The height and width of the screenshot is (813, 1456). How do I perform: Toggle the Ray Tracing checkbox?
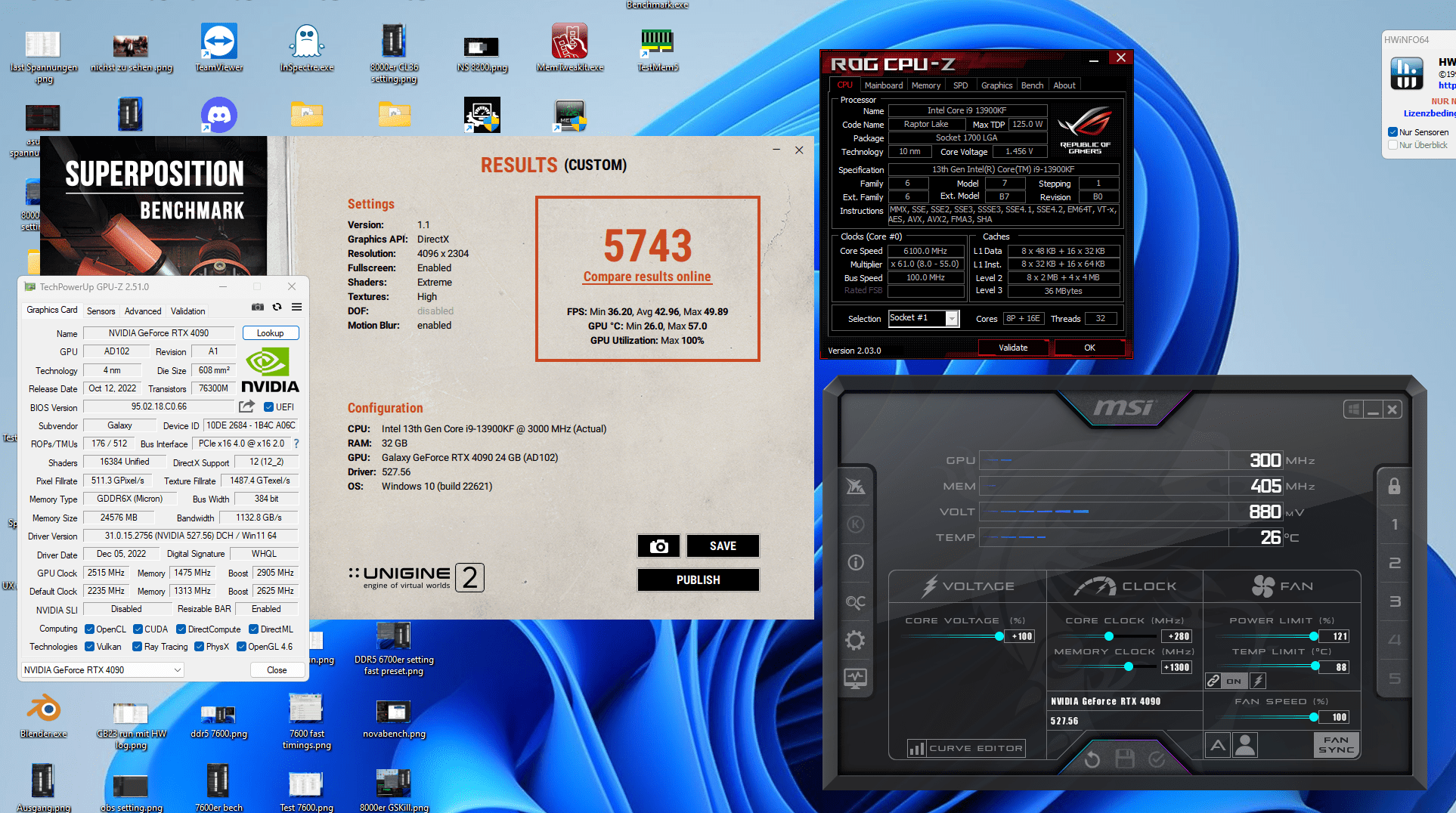pyautogui.click(x=137, y=646)
